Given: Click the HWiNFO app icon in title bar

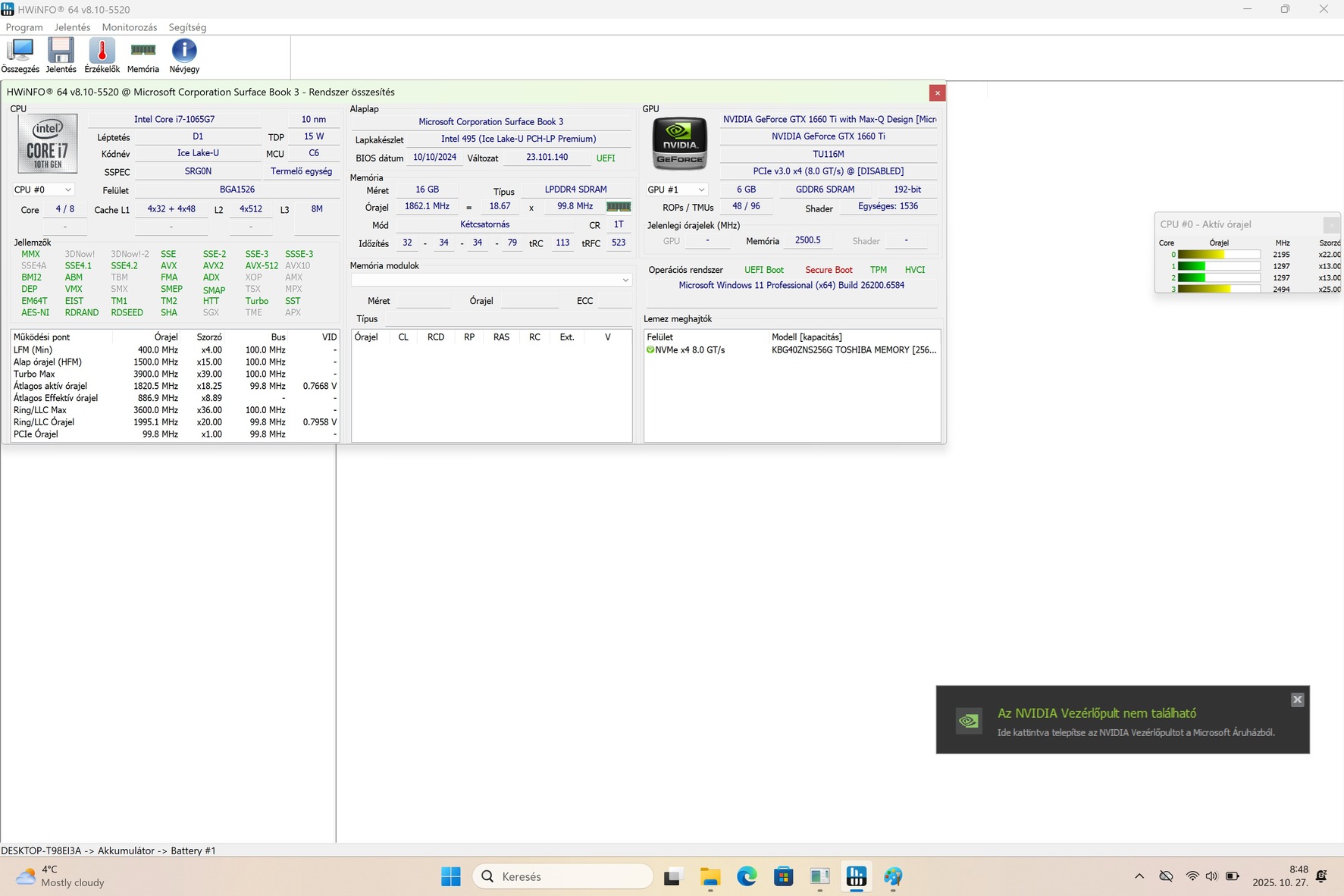Looking at the screenshot, I should pos(8,9).
